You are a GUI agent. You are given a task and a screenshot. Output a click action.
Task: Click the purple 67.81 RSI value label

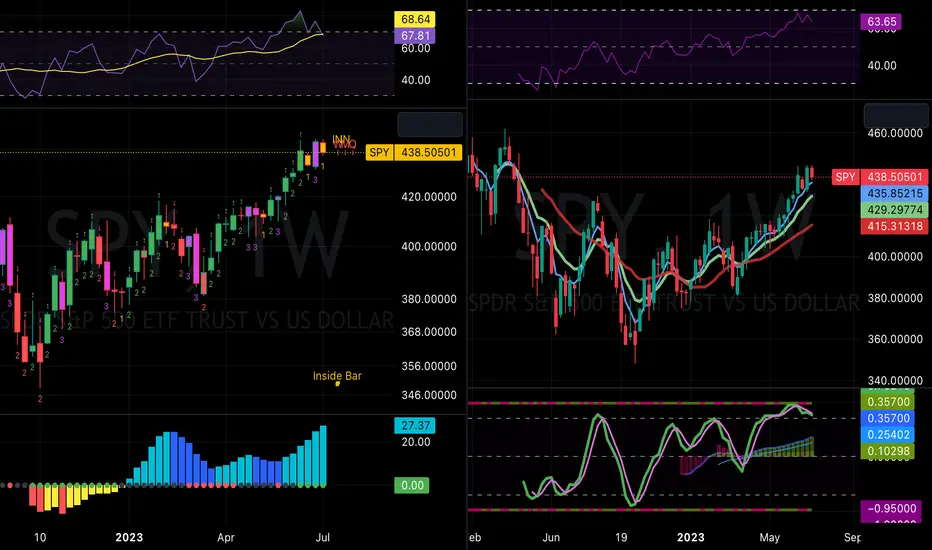coord(415,36)
